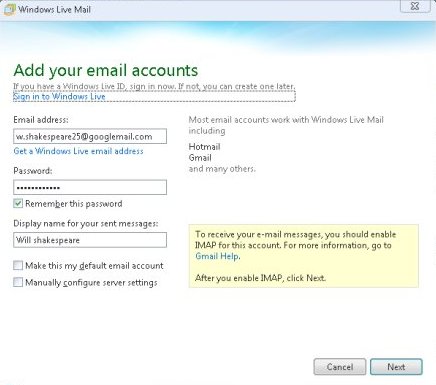Focus the Email address field
Viewport: 436px width, 385px height.
click(90, 136)
